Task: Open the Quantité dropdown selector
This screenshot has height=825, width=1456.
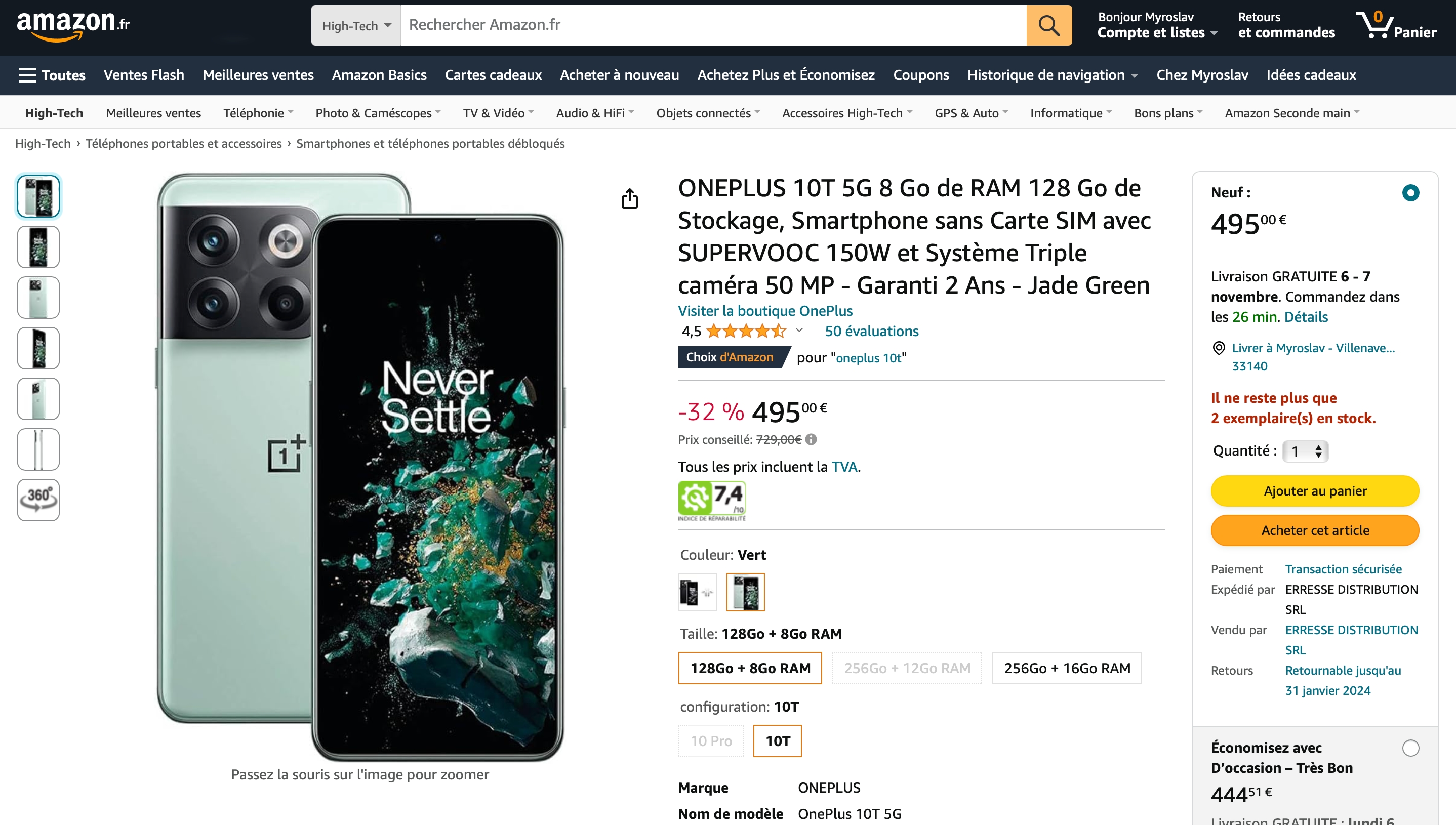Action: [1306, 451]
